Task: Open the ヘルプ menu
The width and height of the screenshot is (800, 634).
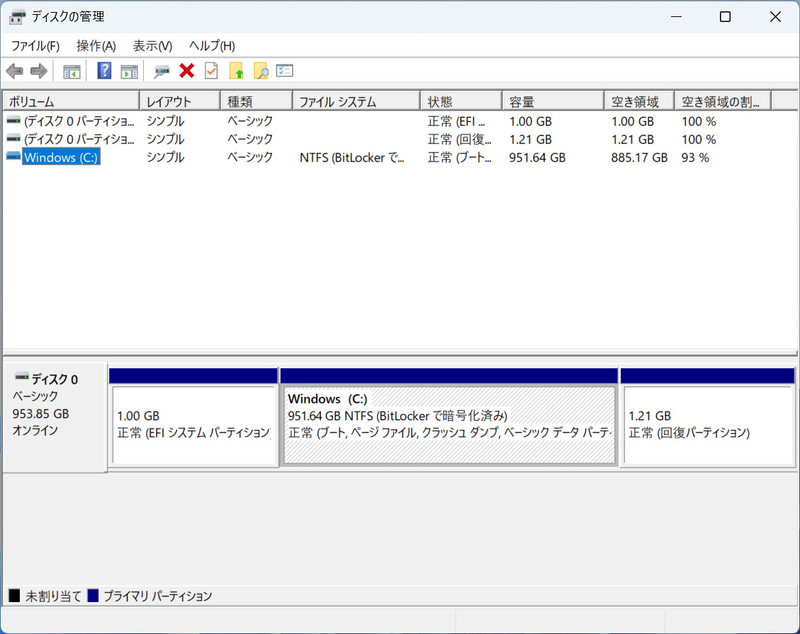Action: [x=208, y=45]
